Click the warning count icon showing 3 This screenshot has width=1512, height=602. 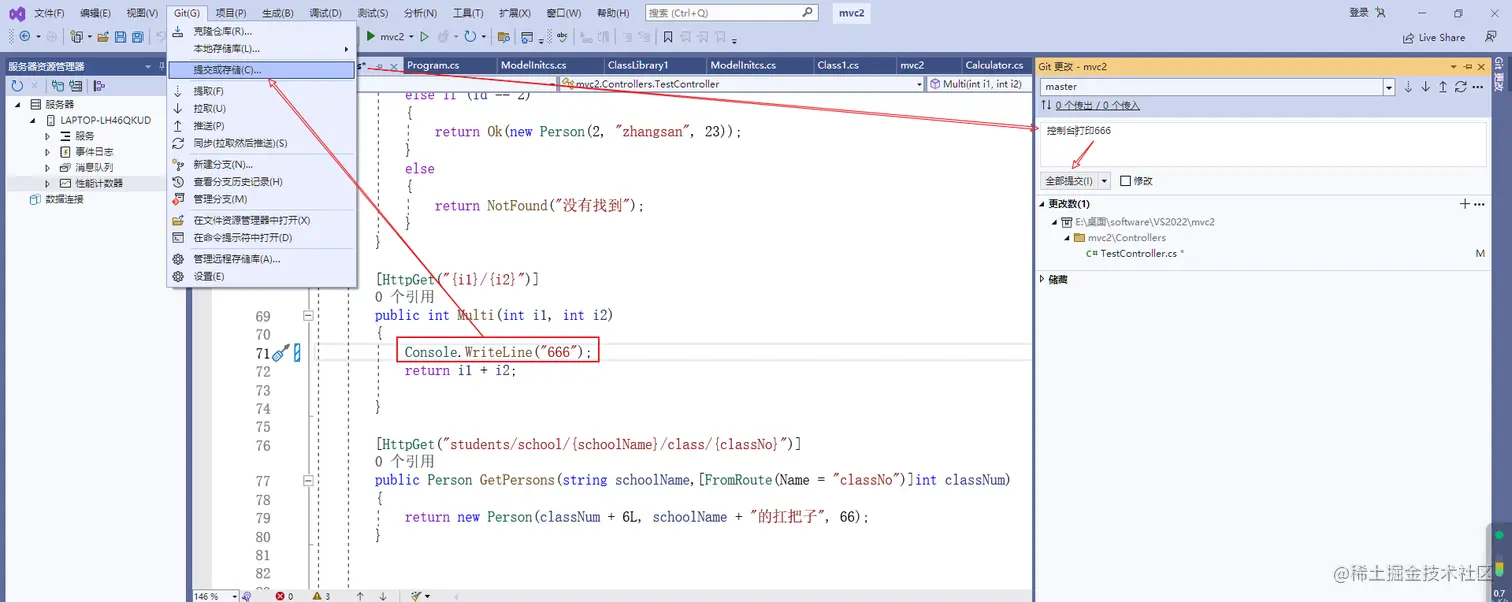[x=316, y=596]
